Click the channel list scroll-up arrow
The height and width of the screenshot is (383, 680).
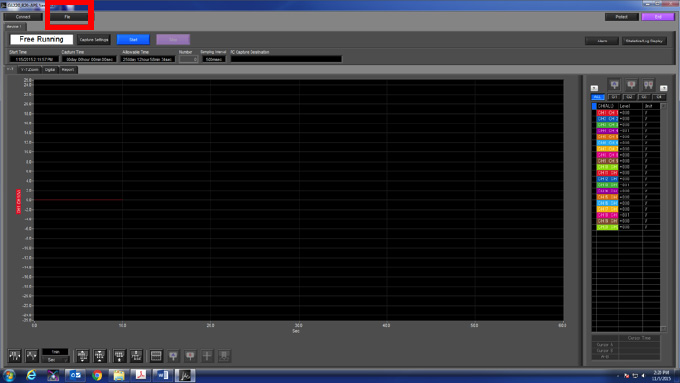coord(663,106)
